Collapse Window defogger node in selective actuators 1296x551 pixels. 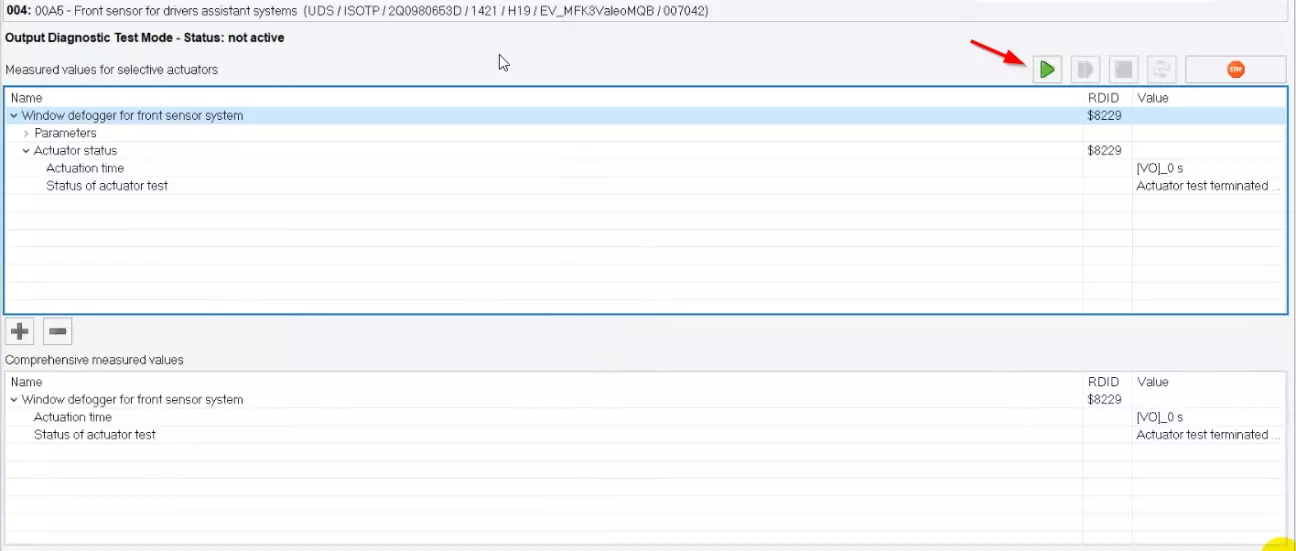pyautogui.click(x=14, y=116)
